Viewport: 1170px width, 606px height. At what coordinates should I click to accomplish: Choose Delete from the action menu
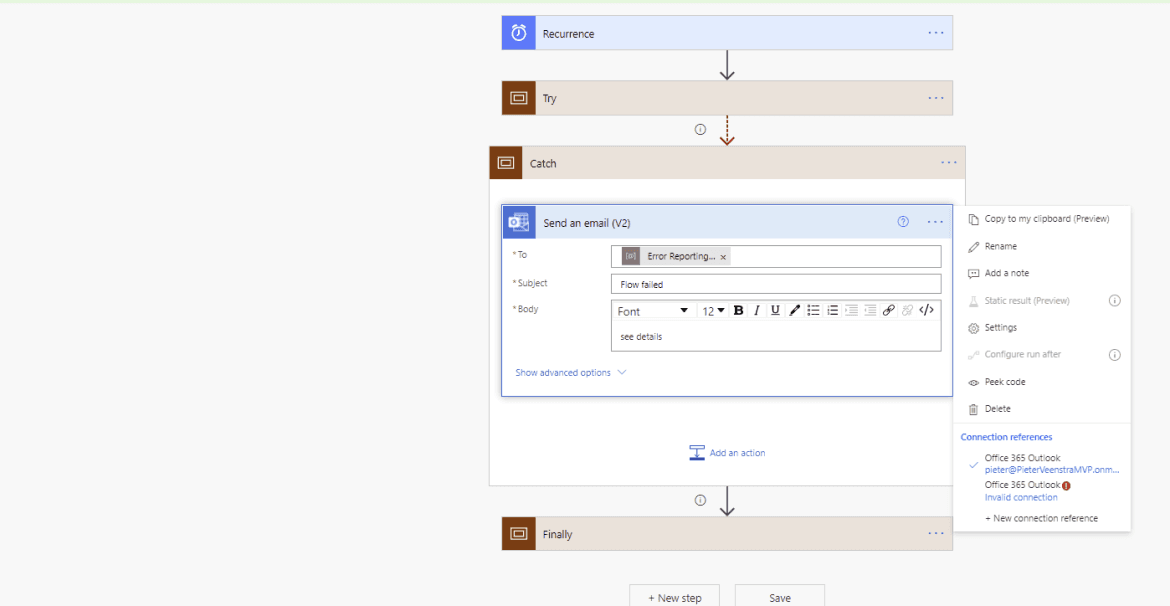tap(1042, 409)
